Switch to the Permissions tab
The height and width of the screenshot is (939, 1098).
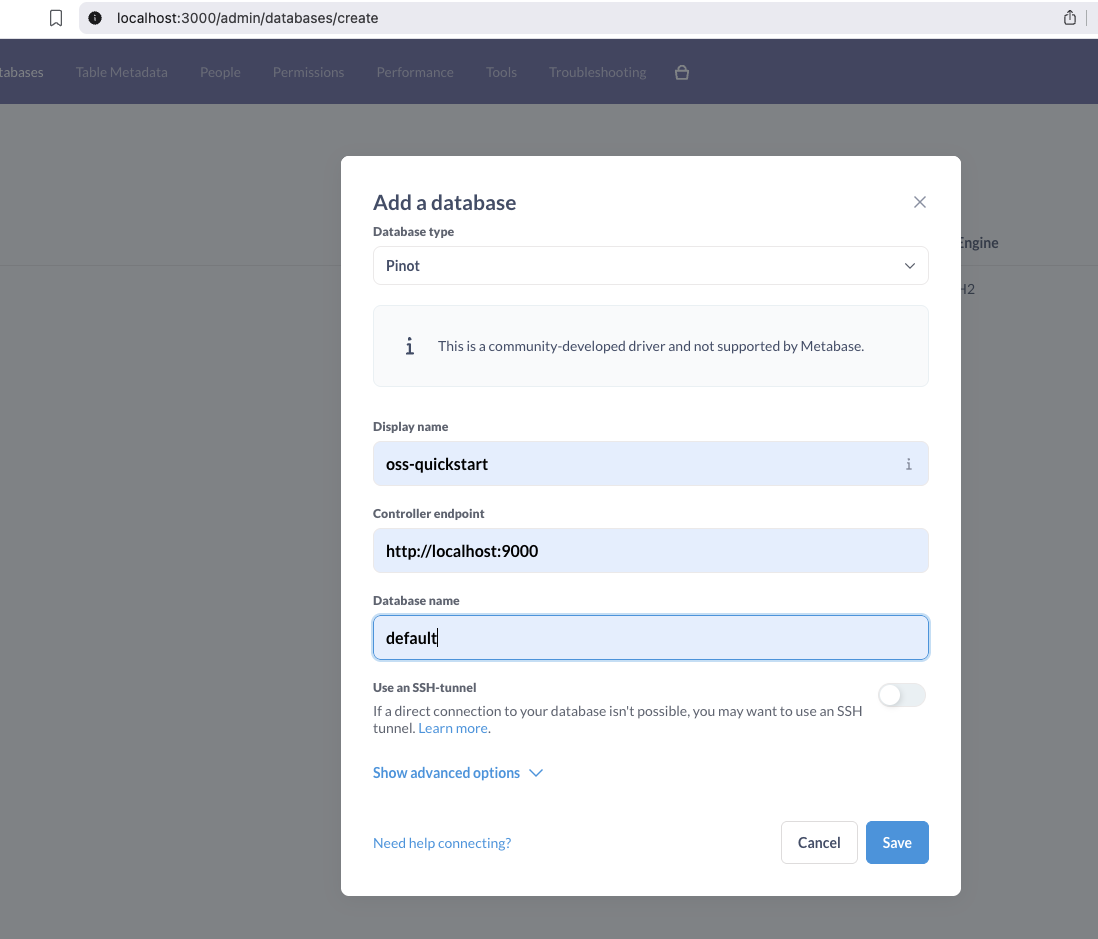pyautogui.click(x=308, y=72)
